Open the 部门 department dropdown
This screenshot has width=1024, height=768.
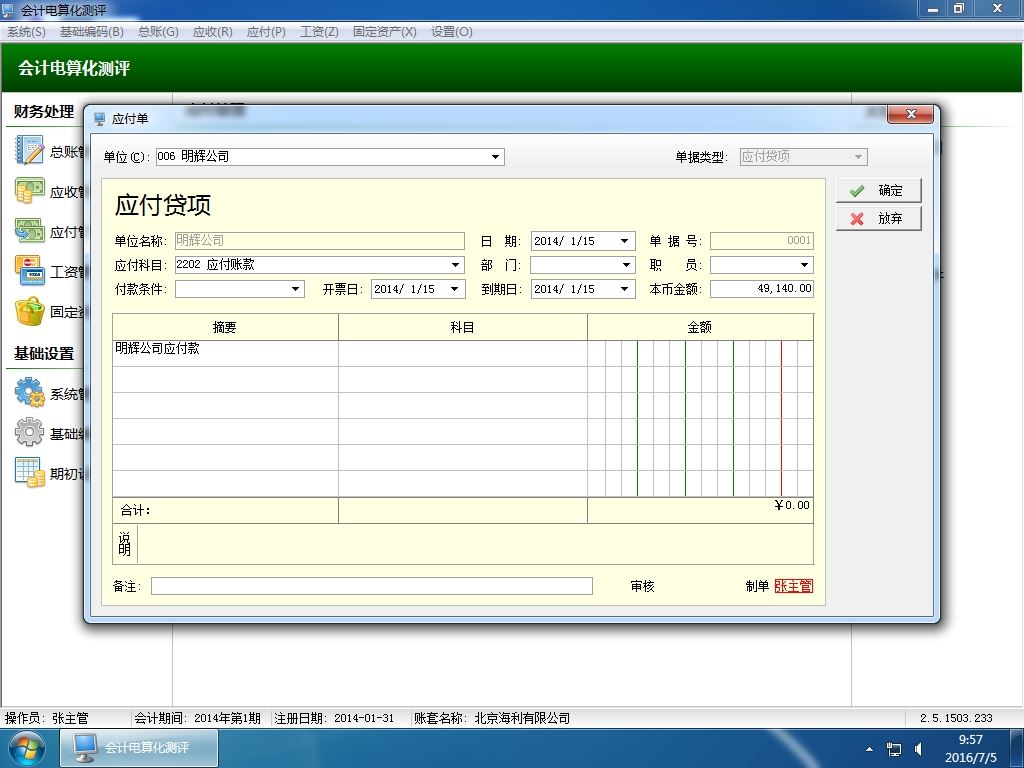[626, 264]
